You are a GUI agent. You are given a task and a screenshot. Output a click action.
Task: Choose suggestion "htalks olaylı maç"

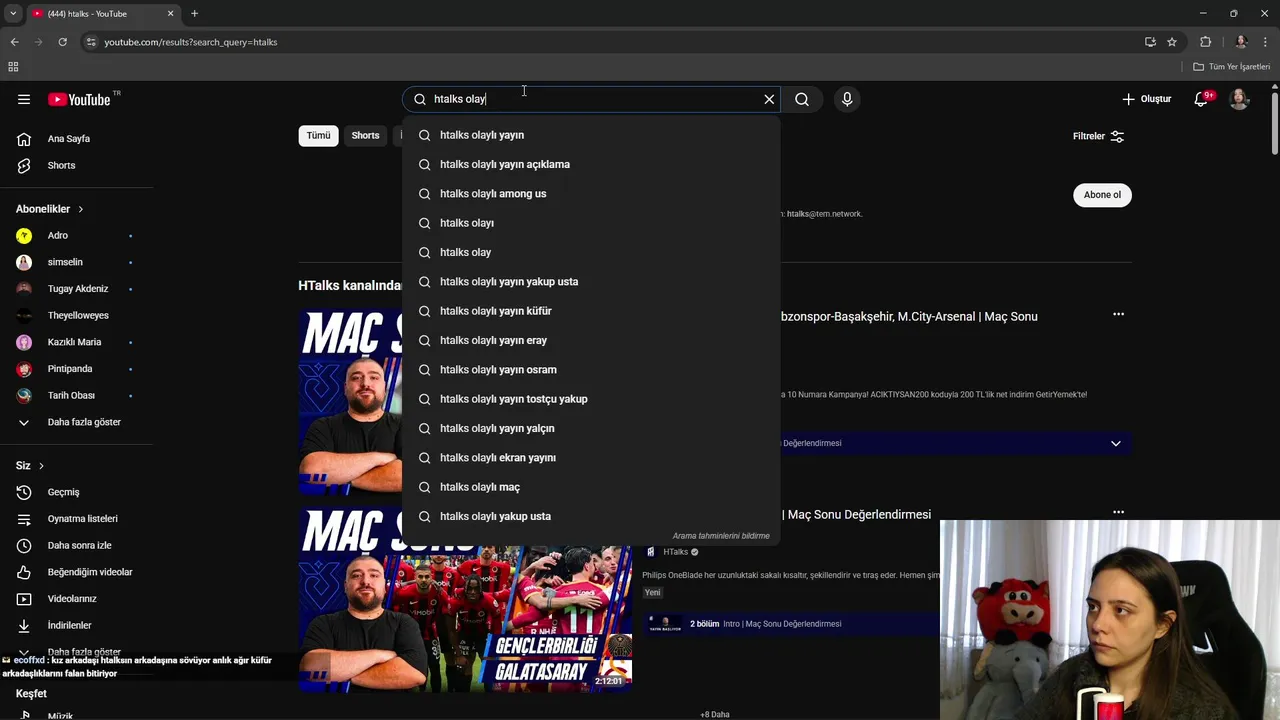pos(591,487)
